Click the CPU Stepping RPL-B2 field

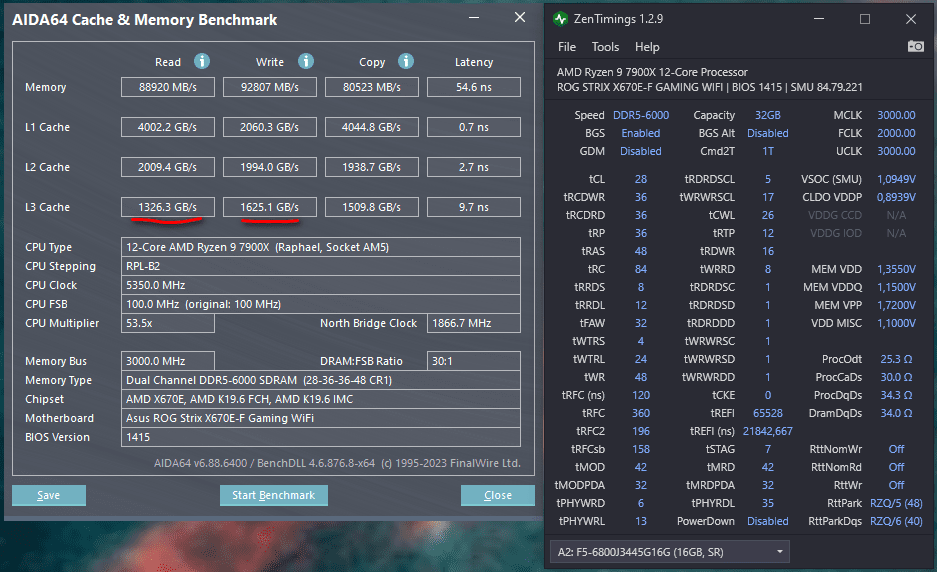tap(321, 266)
